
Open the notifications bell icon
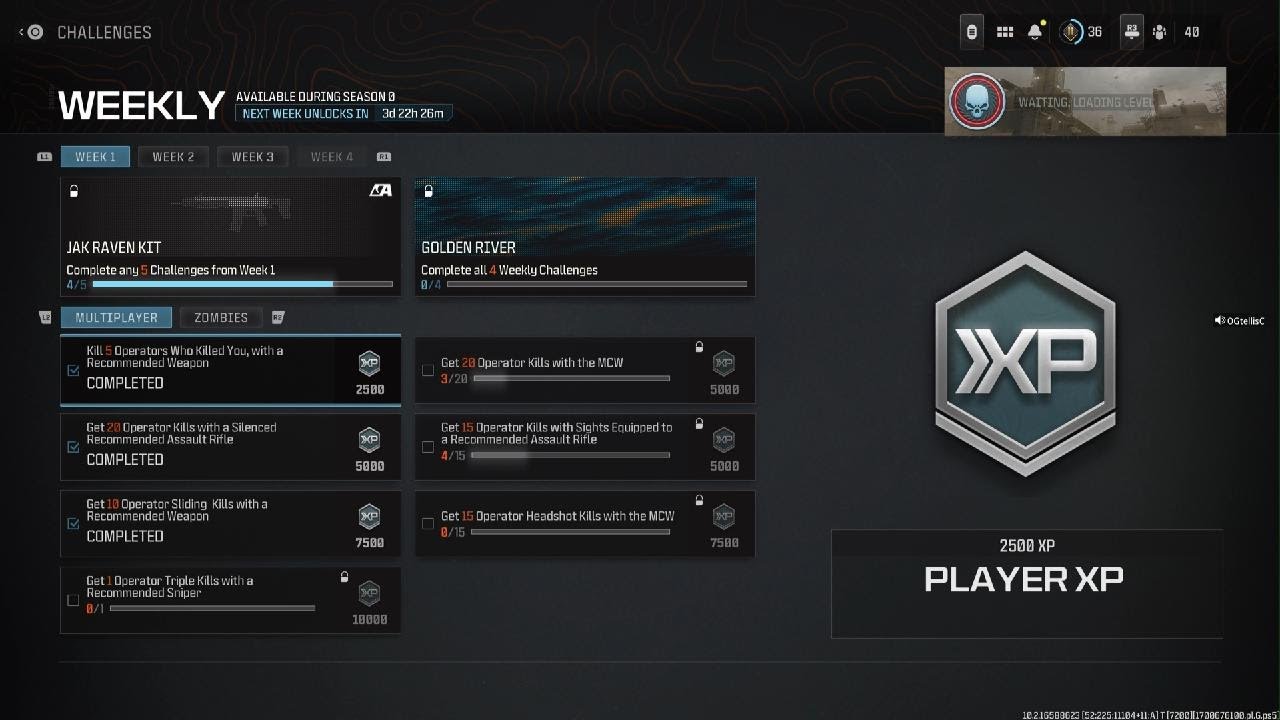tap(1034, 32)
